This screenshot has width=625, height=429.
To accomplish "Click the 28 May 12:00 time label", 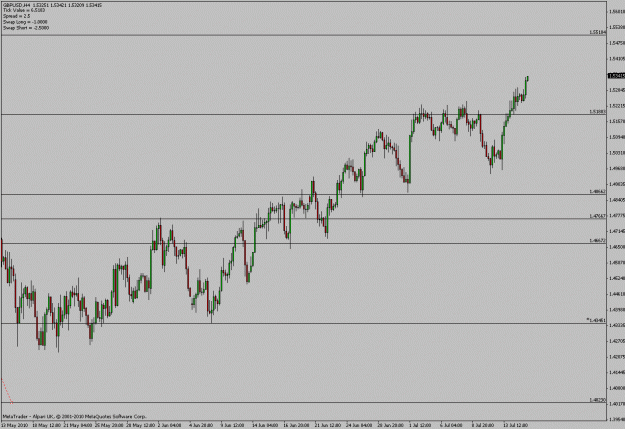I will [140, 425].
